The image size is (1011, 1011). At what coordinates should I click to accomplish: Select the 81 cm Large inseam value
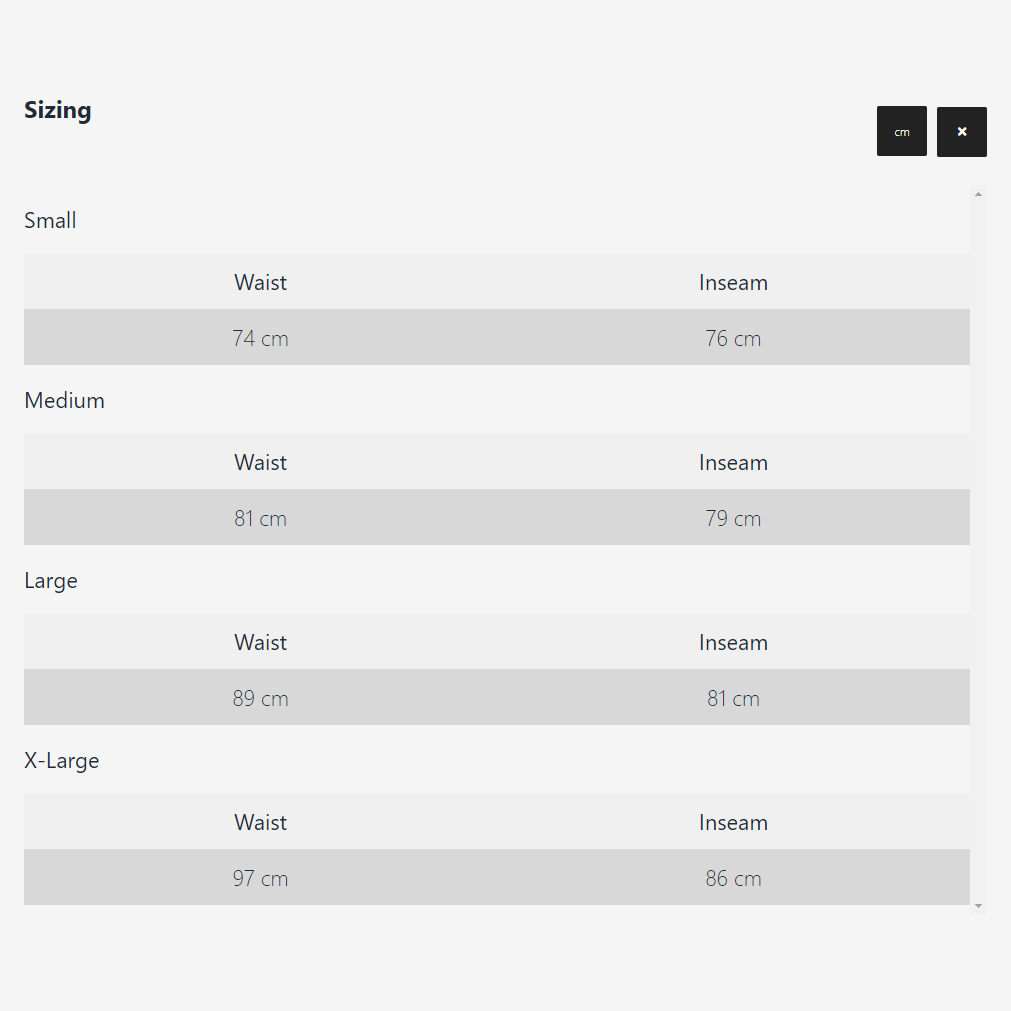(733, 698)
